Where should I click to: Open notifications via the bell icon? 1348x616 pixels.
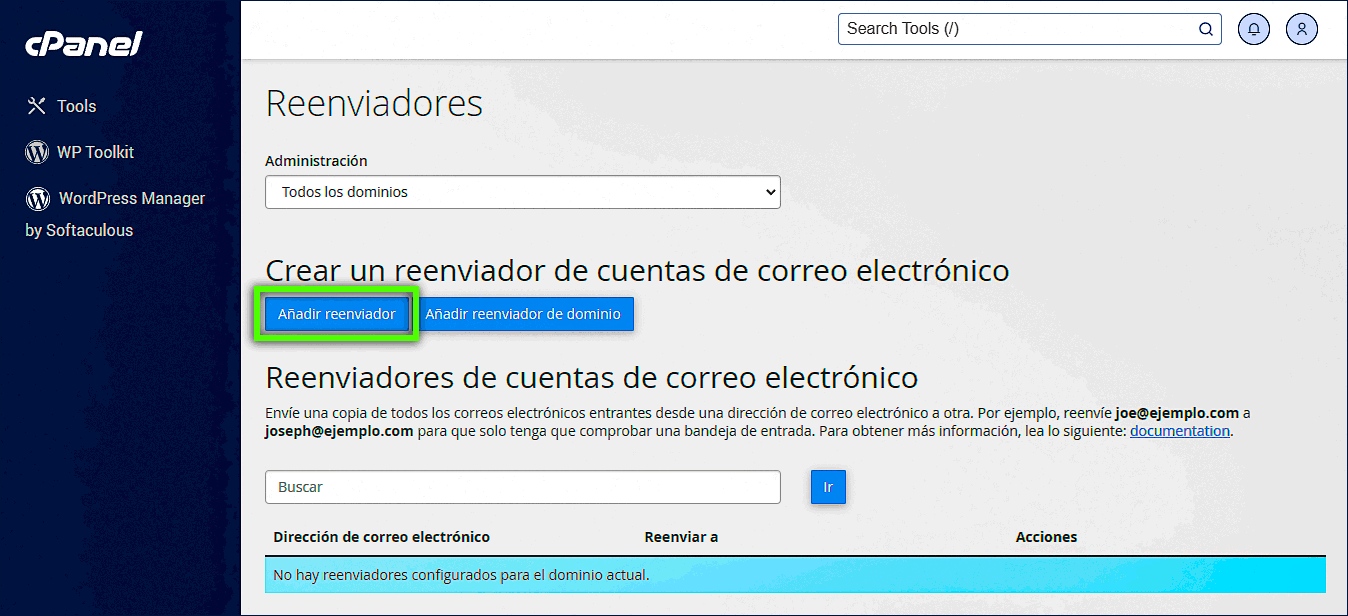1254,29
